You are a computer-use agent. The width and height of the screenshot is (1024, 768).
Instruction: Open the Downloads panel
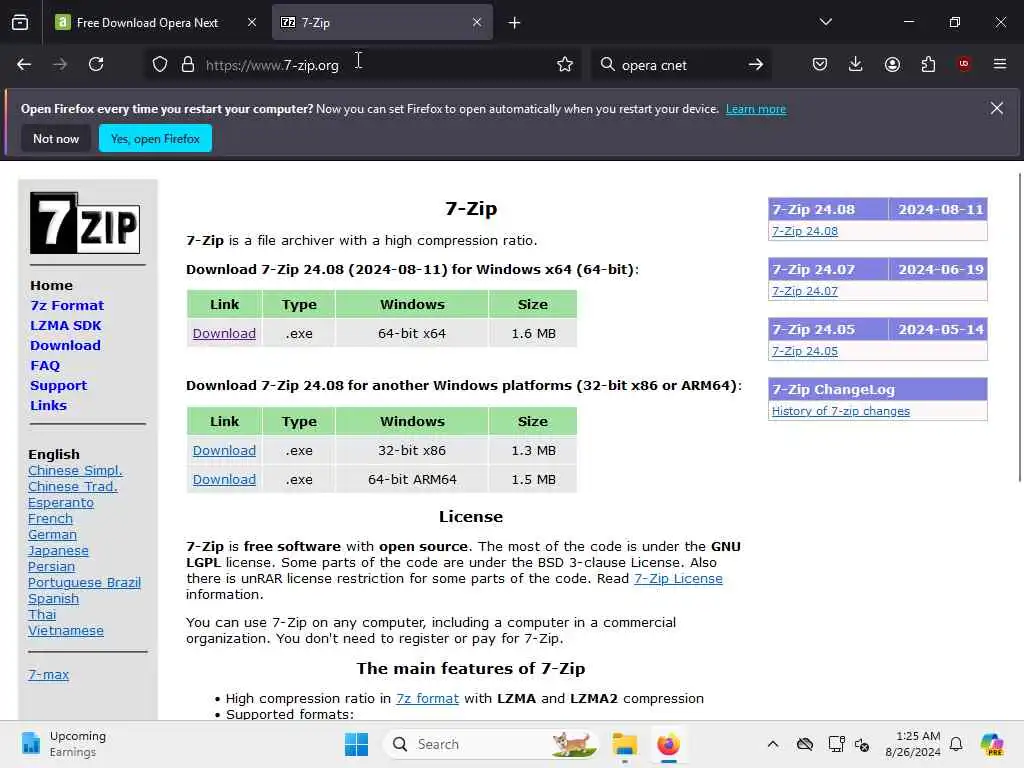pos(856,64)
